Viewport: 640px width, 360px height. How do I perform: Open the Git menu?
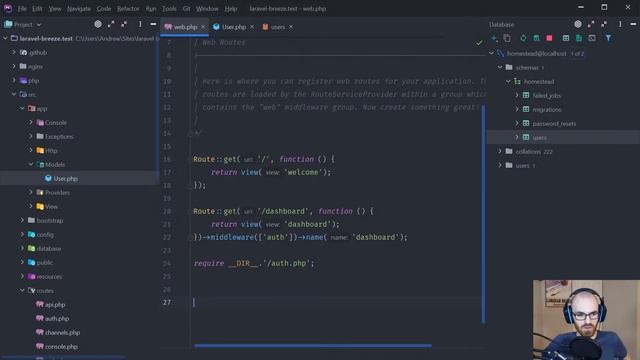click(187, 9)
